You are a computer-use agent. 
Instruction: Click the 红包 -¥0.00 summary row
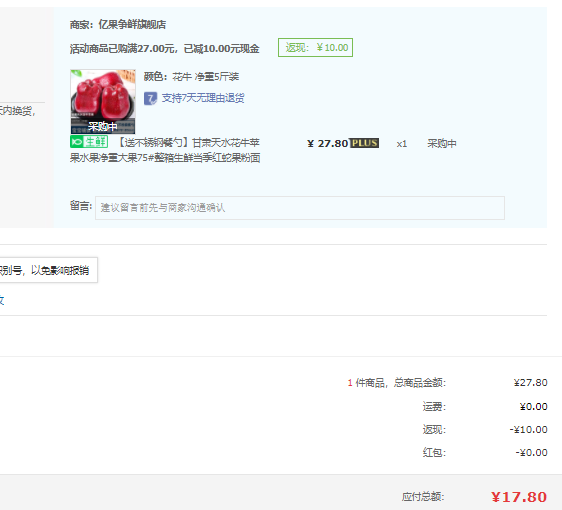pos(485,452)
